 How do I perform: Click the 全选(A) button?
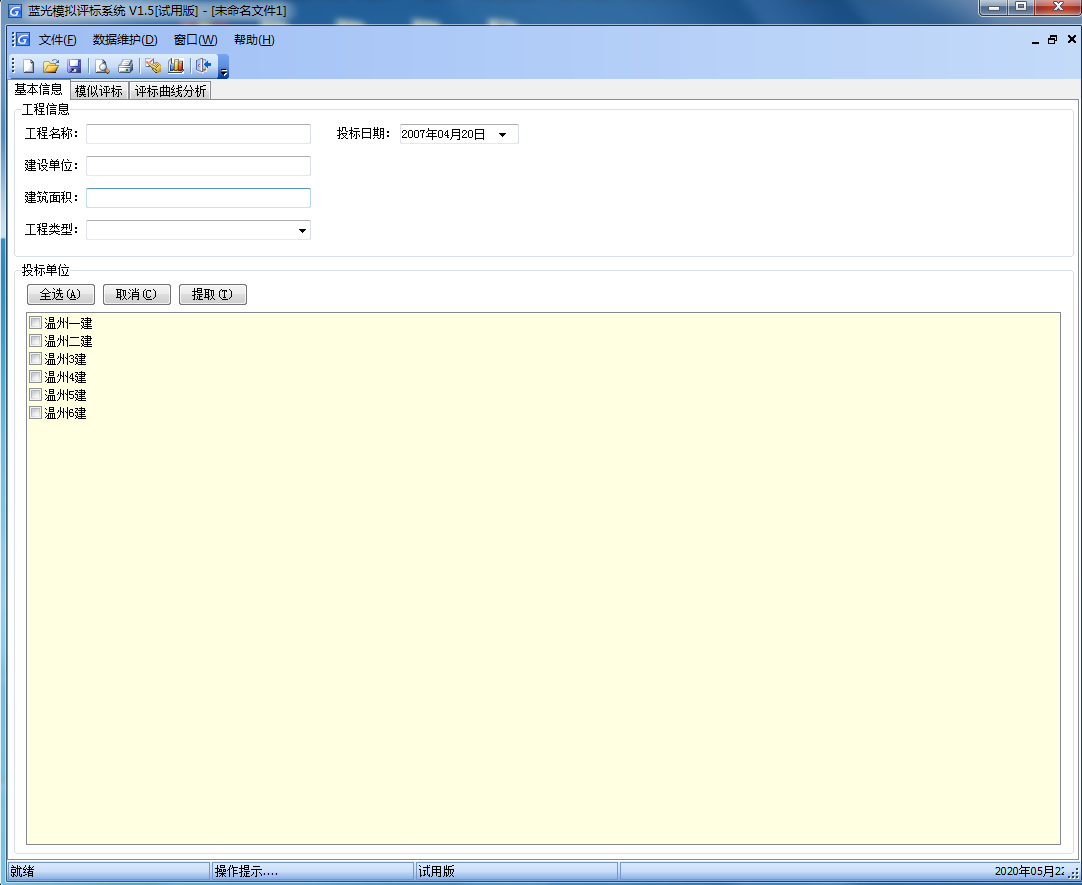[61, 295]
